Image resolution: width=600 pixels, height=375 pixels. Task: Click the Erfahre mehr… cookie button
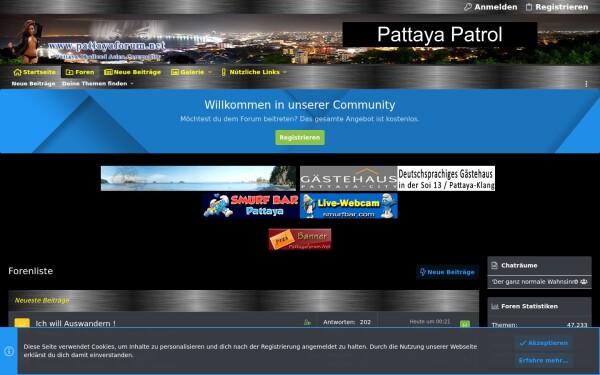coord(543,360)
